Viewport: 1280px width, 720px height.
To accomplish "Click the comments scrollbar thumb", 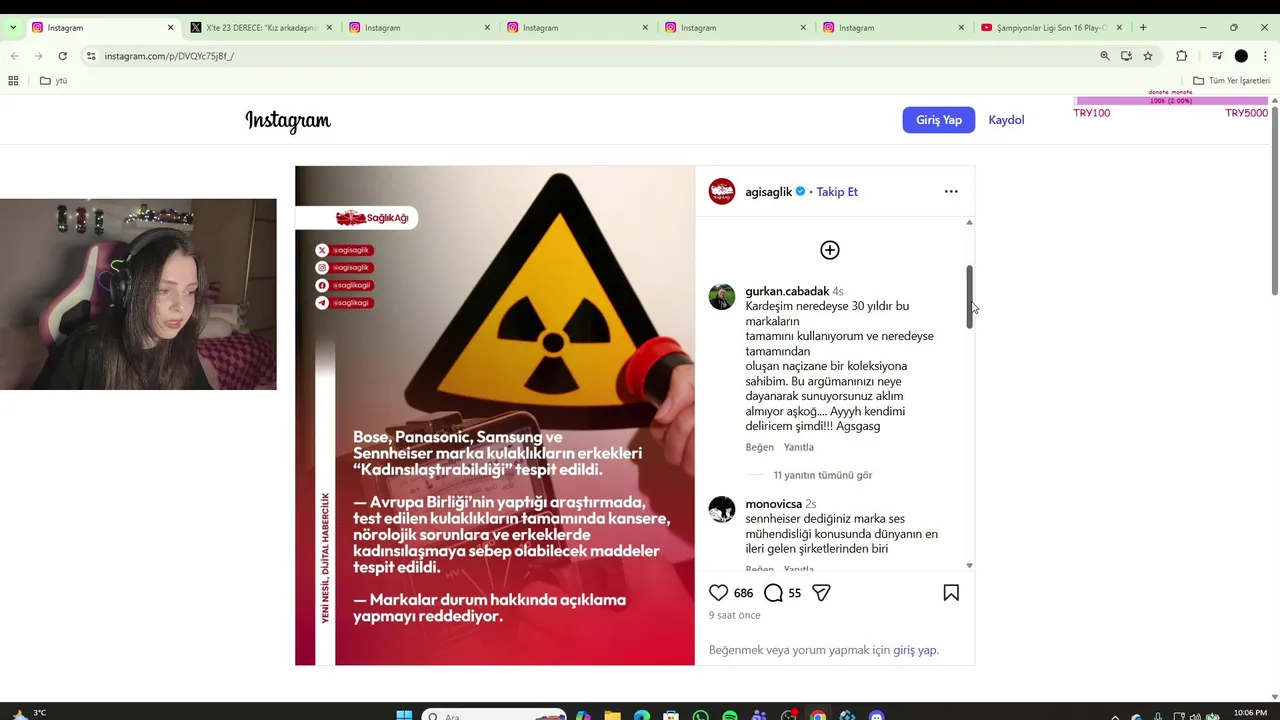I will pyautogui.click(x=969, y=296).
